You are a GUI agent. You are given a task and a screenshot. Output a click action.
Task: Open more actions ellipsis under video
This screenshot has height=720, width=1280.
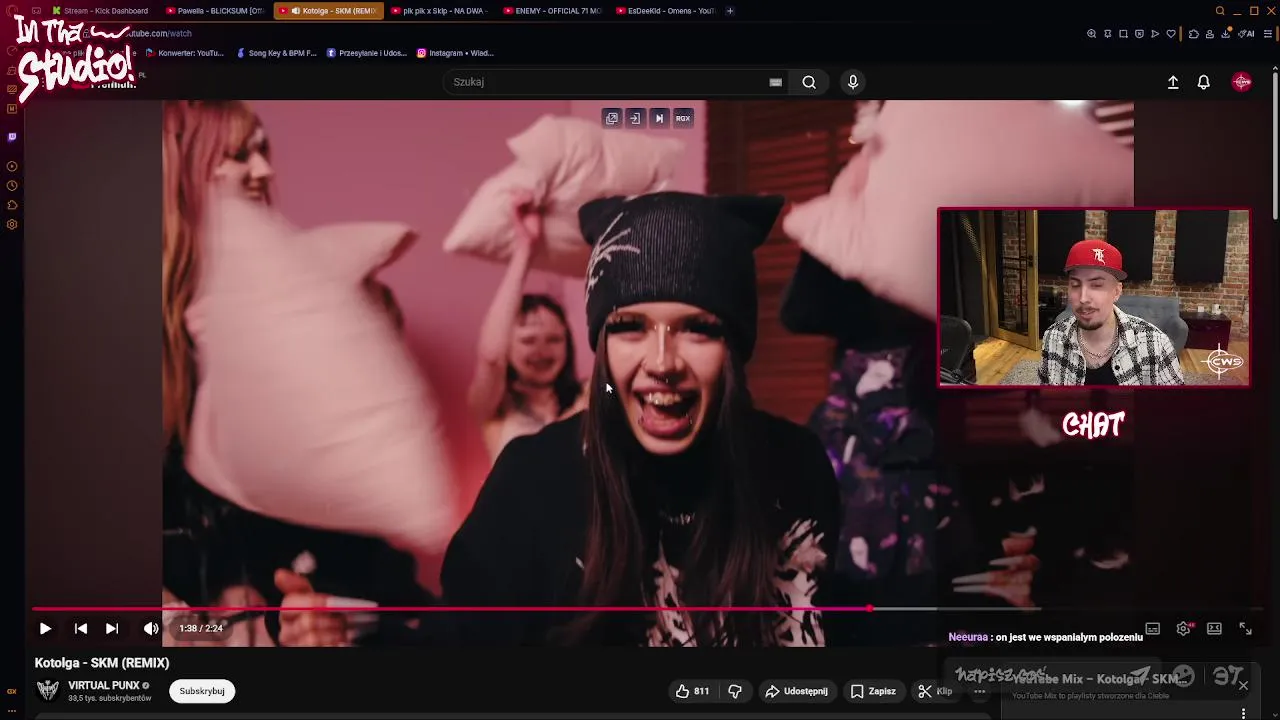980,691
